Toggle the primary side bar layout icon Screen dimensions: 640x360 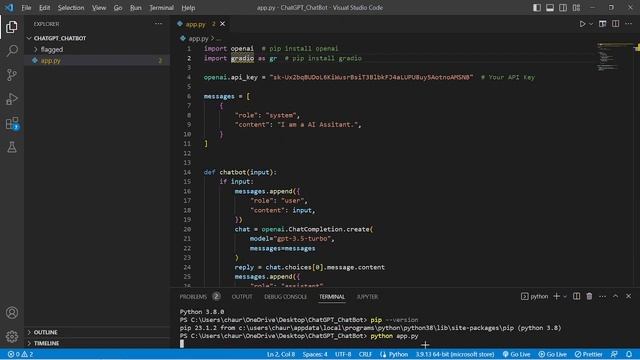click(x=537, y=8)
